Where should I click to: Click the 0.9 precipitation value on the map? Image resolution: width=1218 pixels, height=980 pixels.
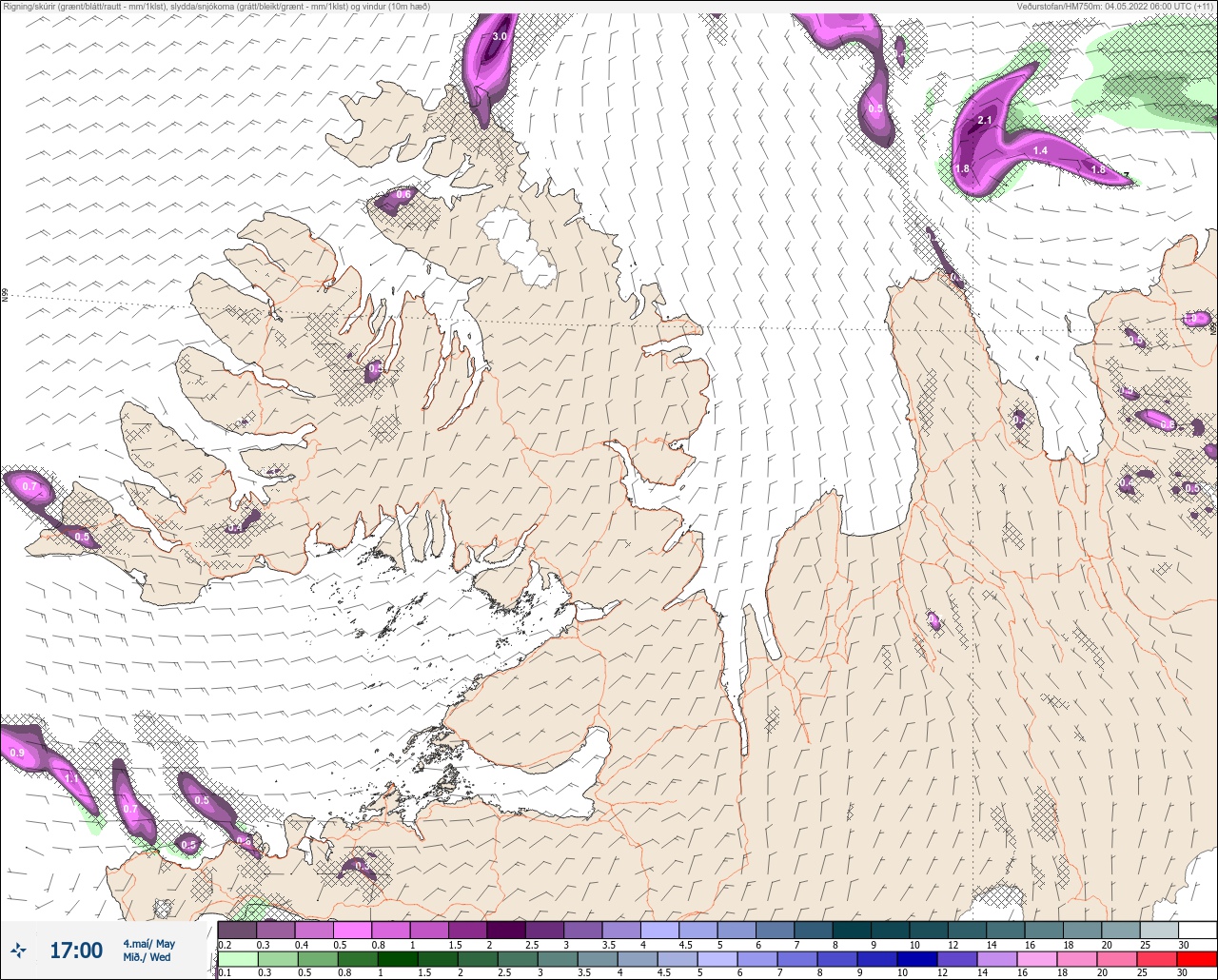click(x=17, y=754)
